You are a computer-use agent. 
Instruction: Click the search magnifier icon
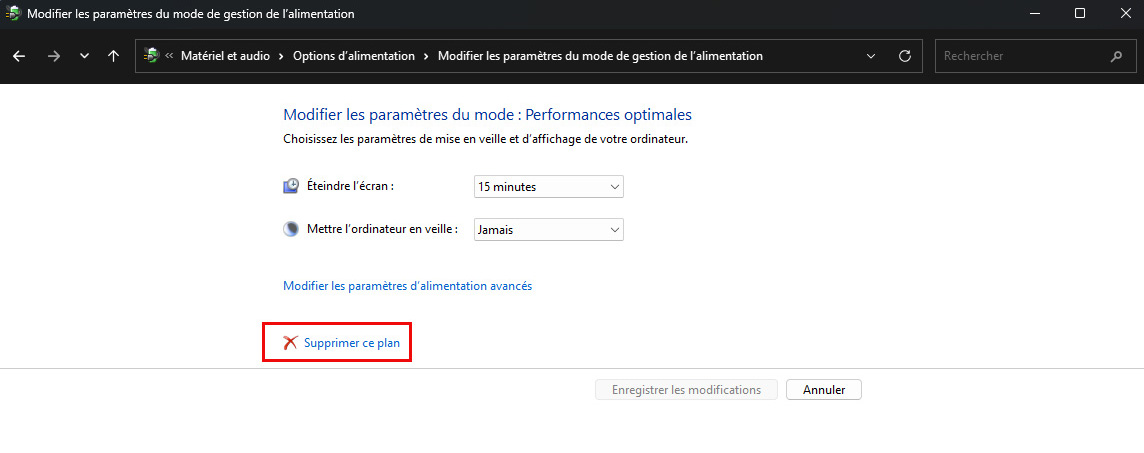click(1116, 56)
